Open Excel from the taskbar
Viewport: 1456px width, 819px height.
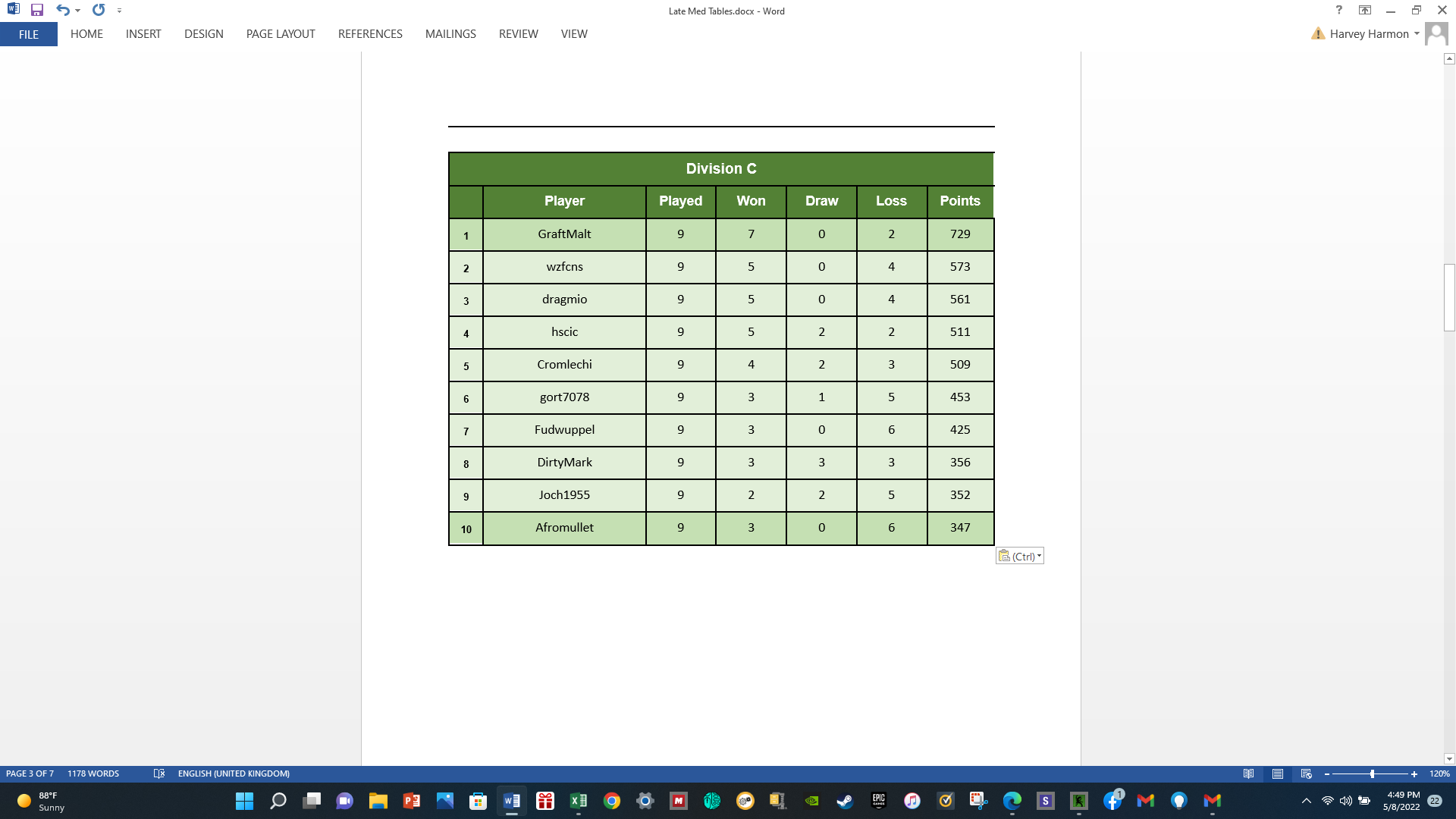[x=579, y=801]
